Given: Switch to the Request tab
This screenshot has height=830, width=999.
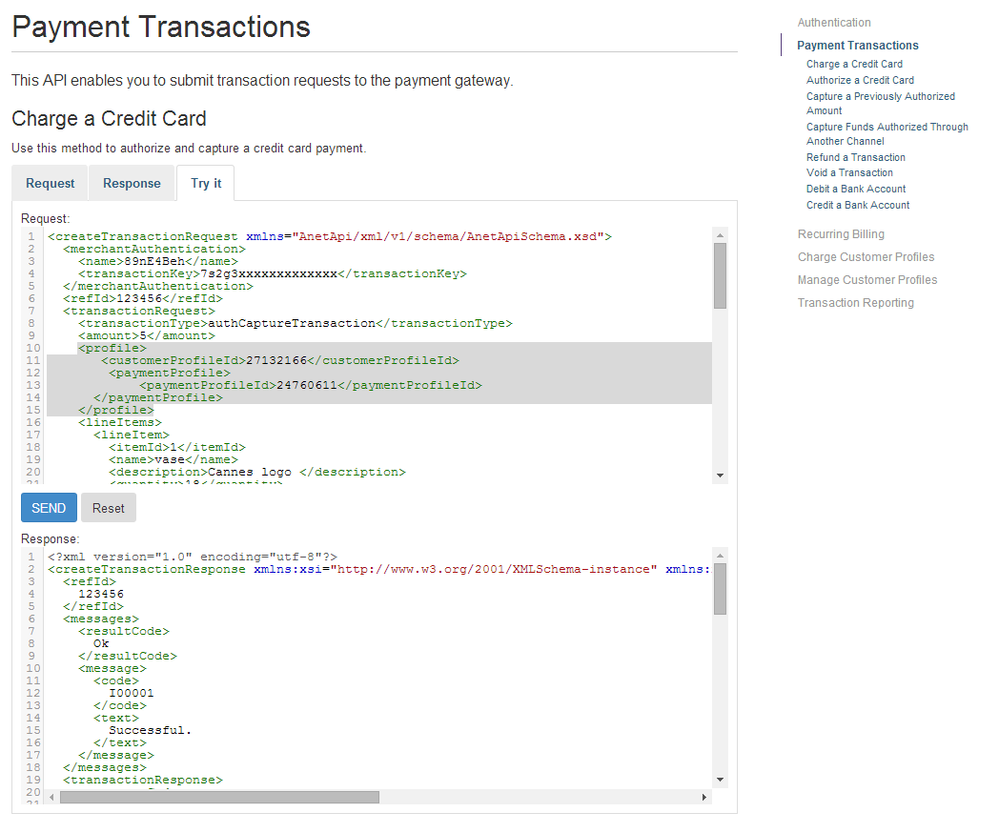Looking at the screenshot, I should click(50, 183).
